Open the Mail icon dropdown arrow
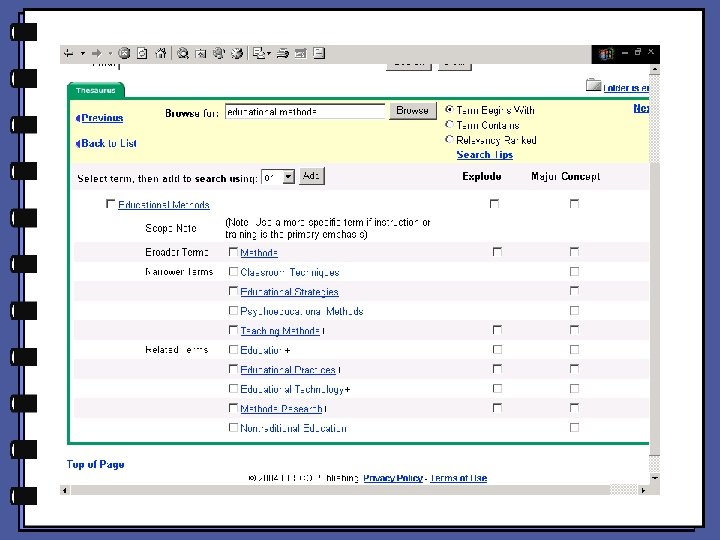Screen dimensions: 720x540 click(x=269, y=53)
